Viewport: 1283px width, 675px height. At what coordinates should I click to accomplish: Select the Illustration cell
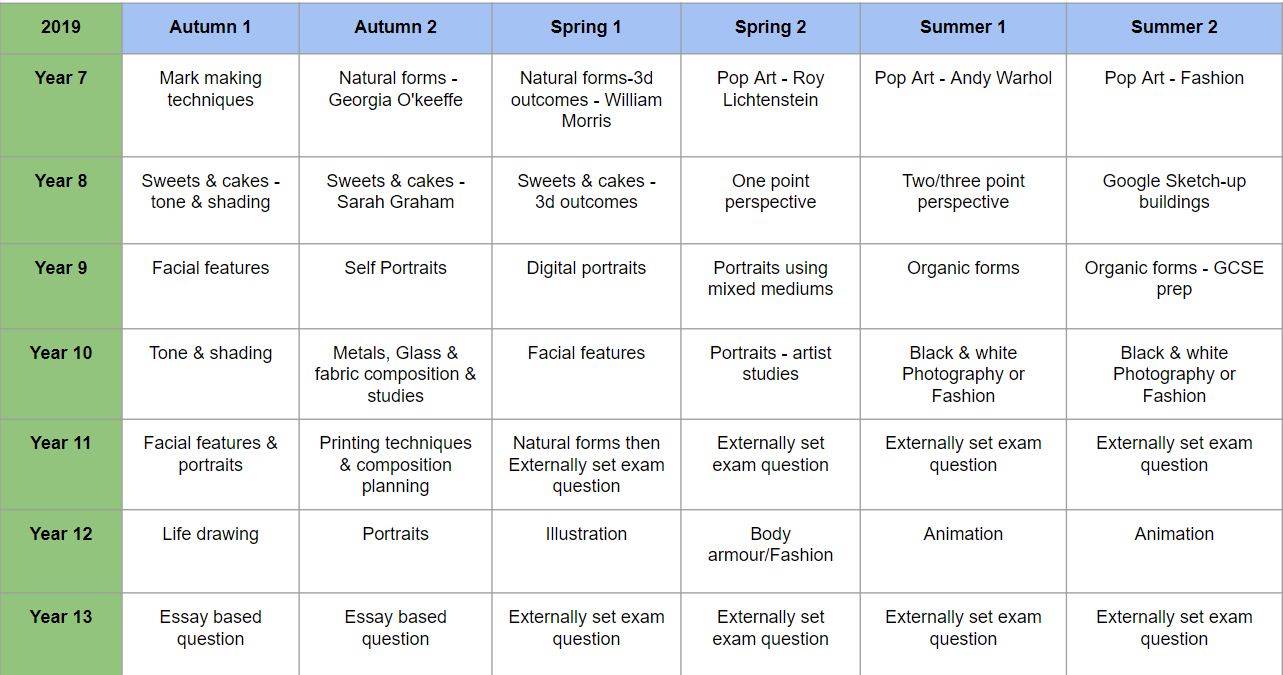point(586,552)
